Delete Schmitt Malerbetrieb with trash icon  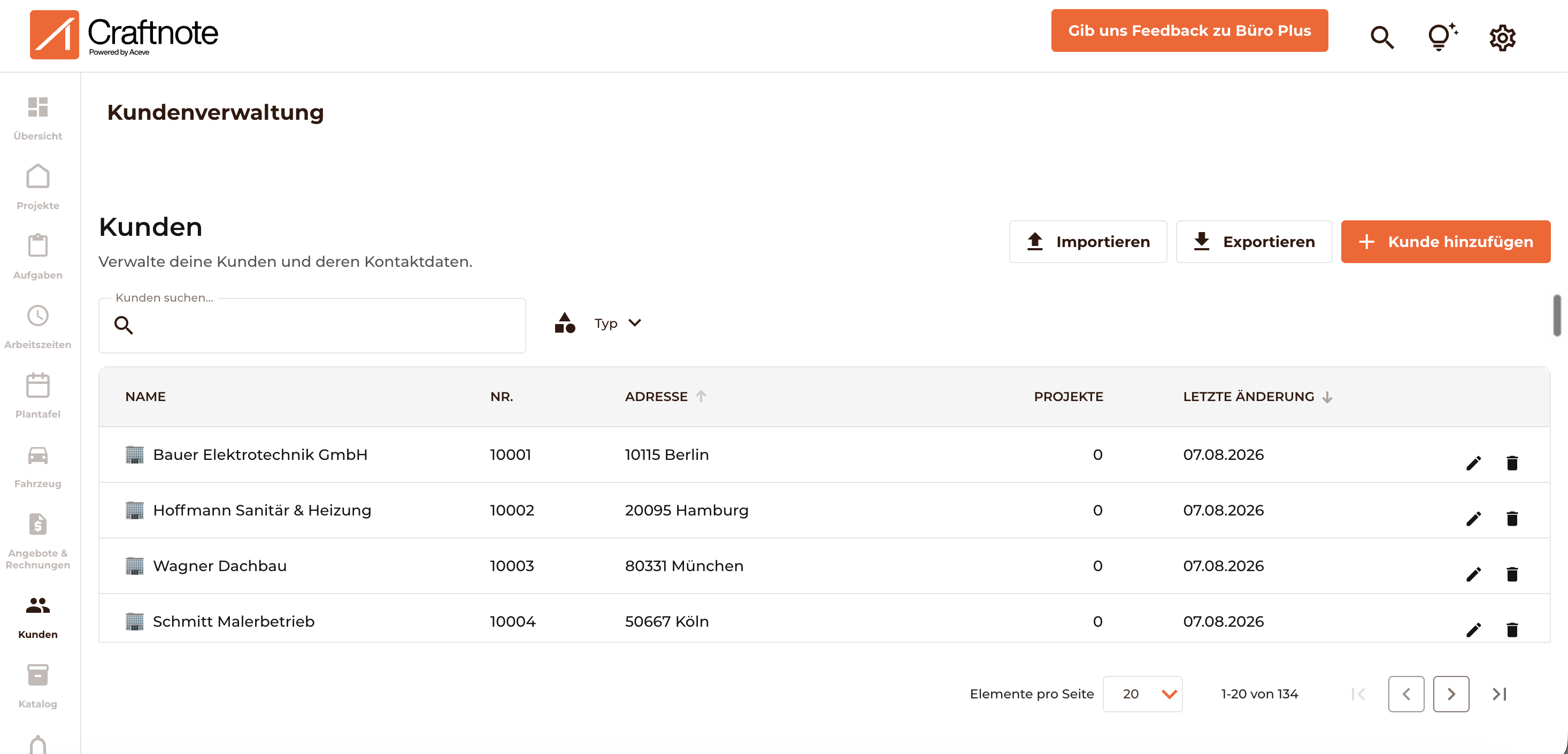point(1512,630)
